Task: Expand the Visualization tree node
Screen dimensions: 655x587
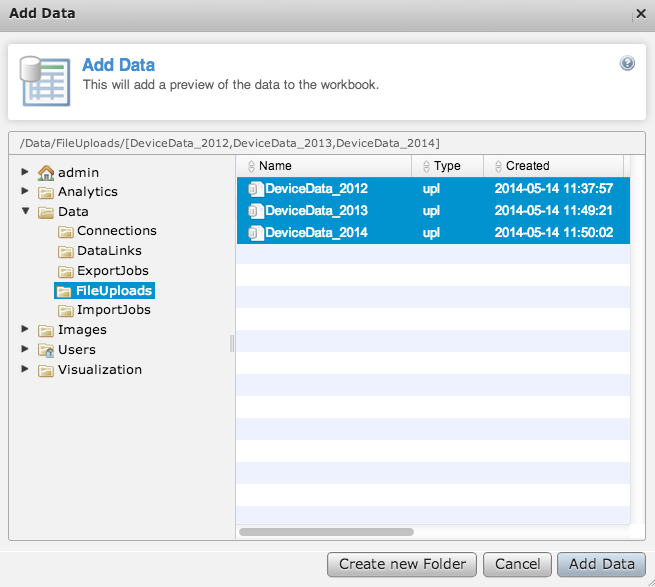Action: (25, 368)
